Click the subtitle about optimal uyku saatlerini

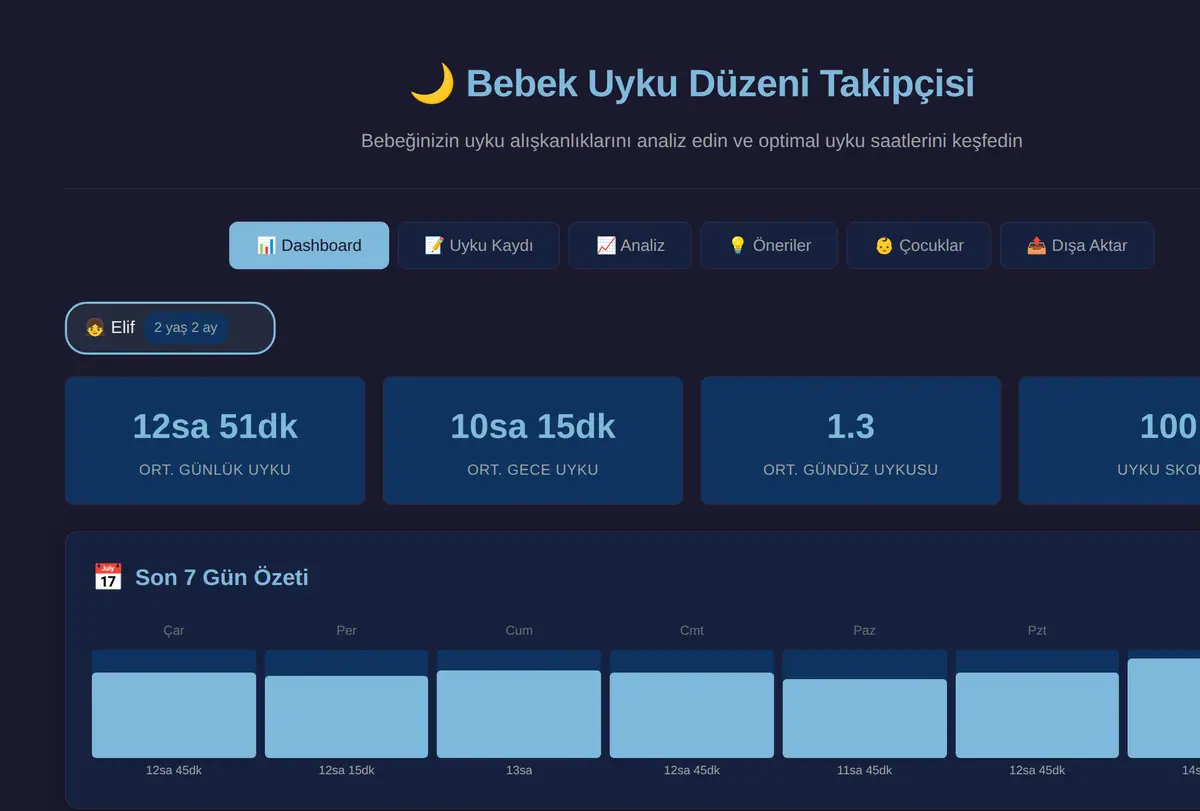(x=692, y=141)
